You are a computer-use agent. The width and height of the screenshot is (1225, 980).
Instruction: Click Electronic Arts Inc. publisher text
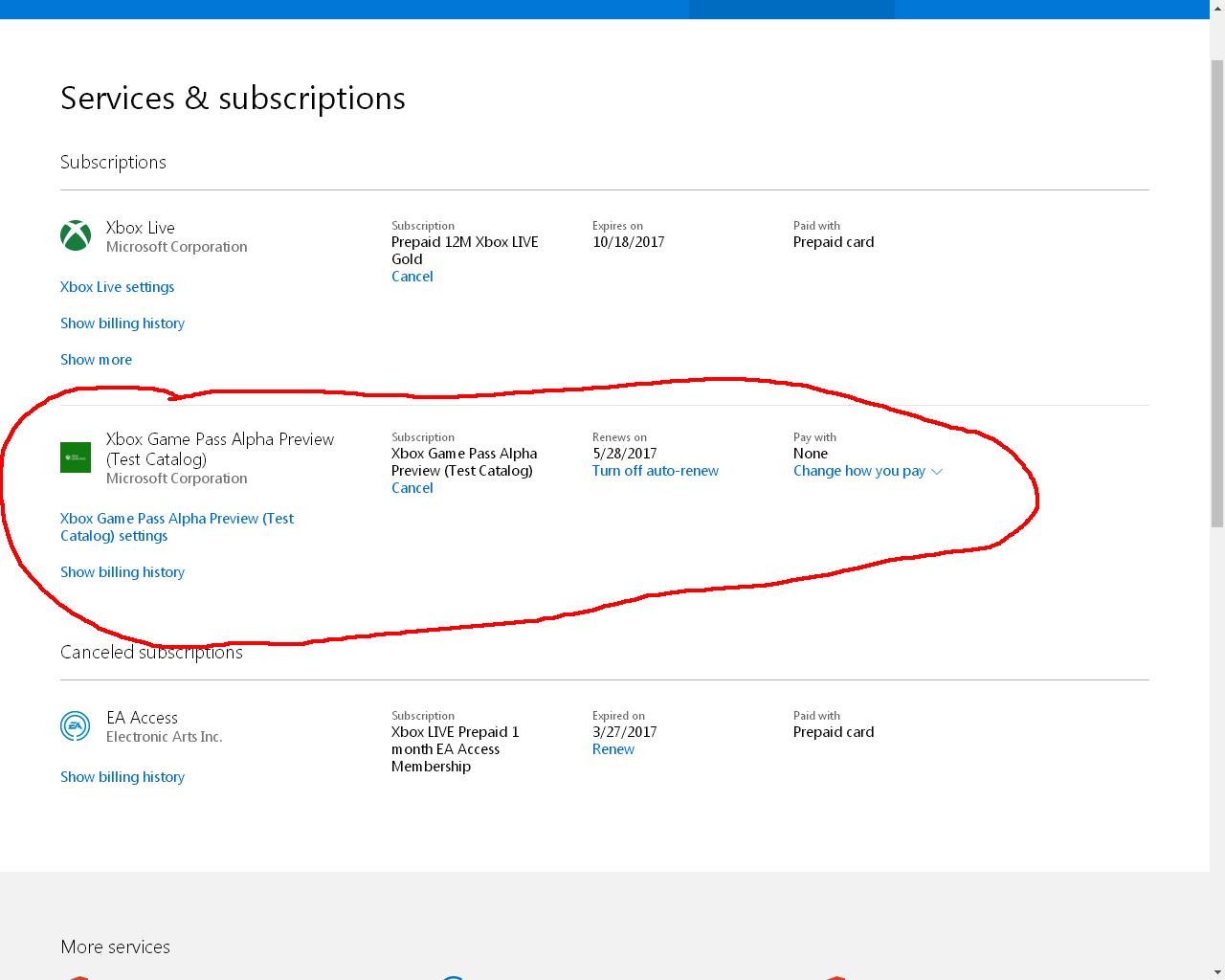tap(164, 737)
